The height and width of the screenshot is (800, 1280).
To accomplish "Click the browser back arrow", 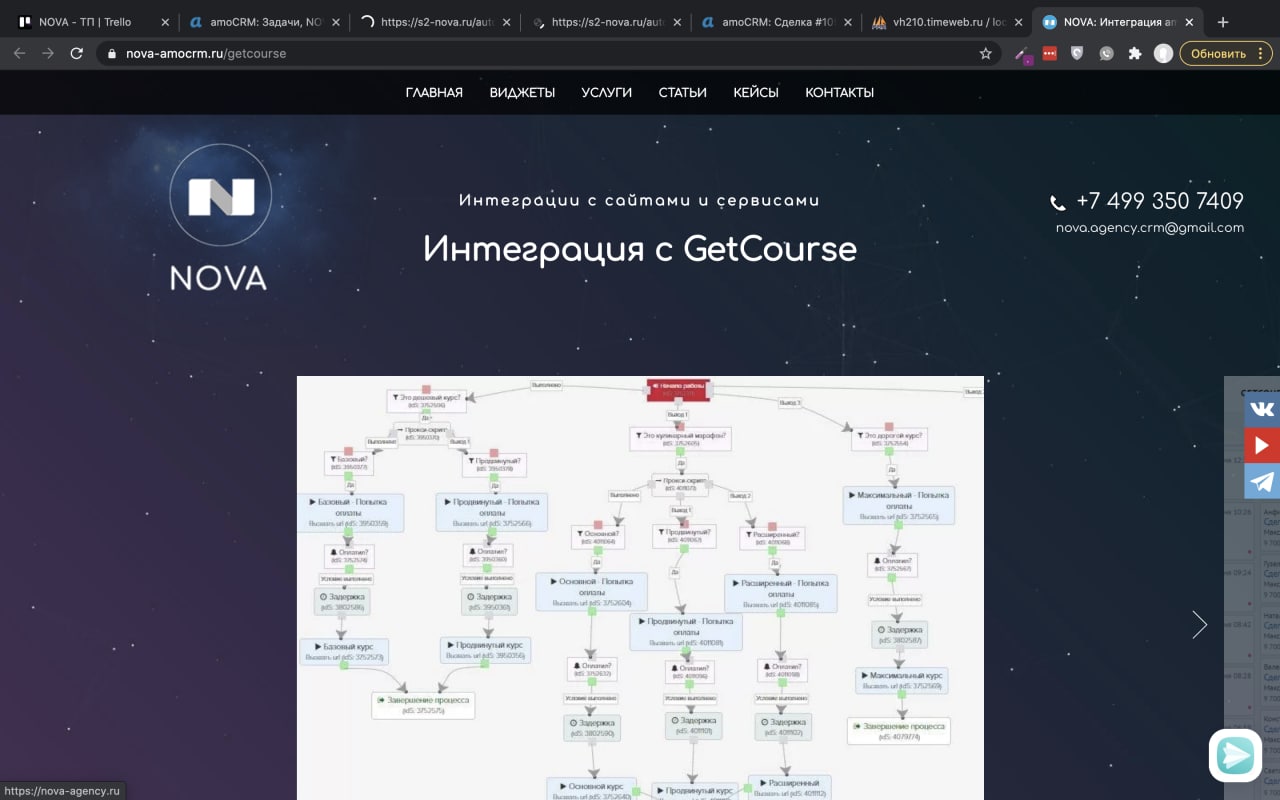I will [x=19, y=54].
